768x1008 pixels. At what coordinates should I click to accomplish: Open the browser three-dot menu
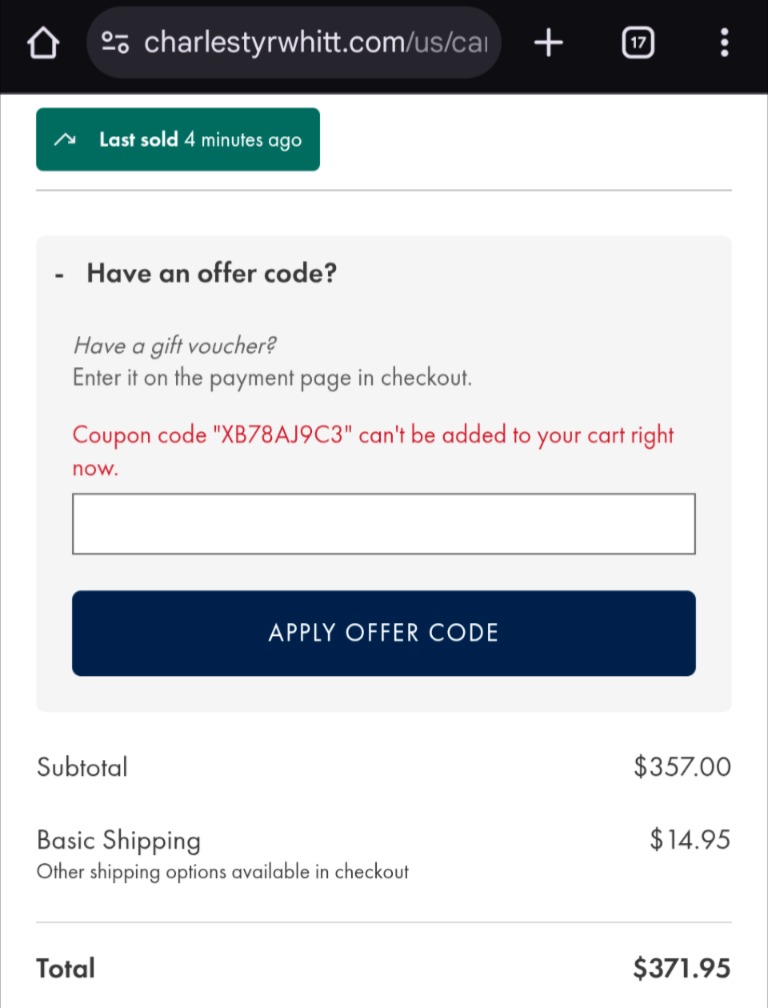(x=724, y=43)
